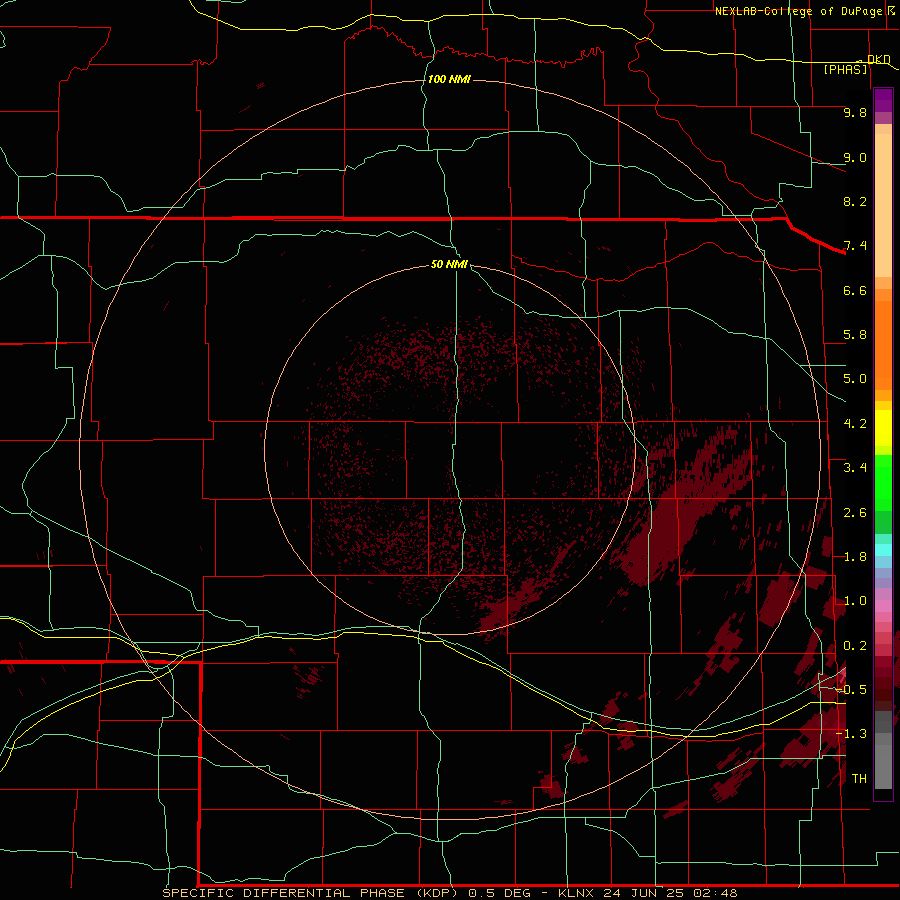Click the SPECIFIC DIFFERENTIAL PHASE (KDP) caption

tap(311, 893)
